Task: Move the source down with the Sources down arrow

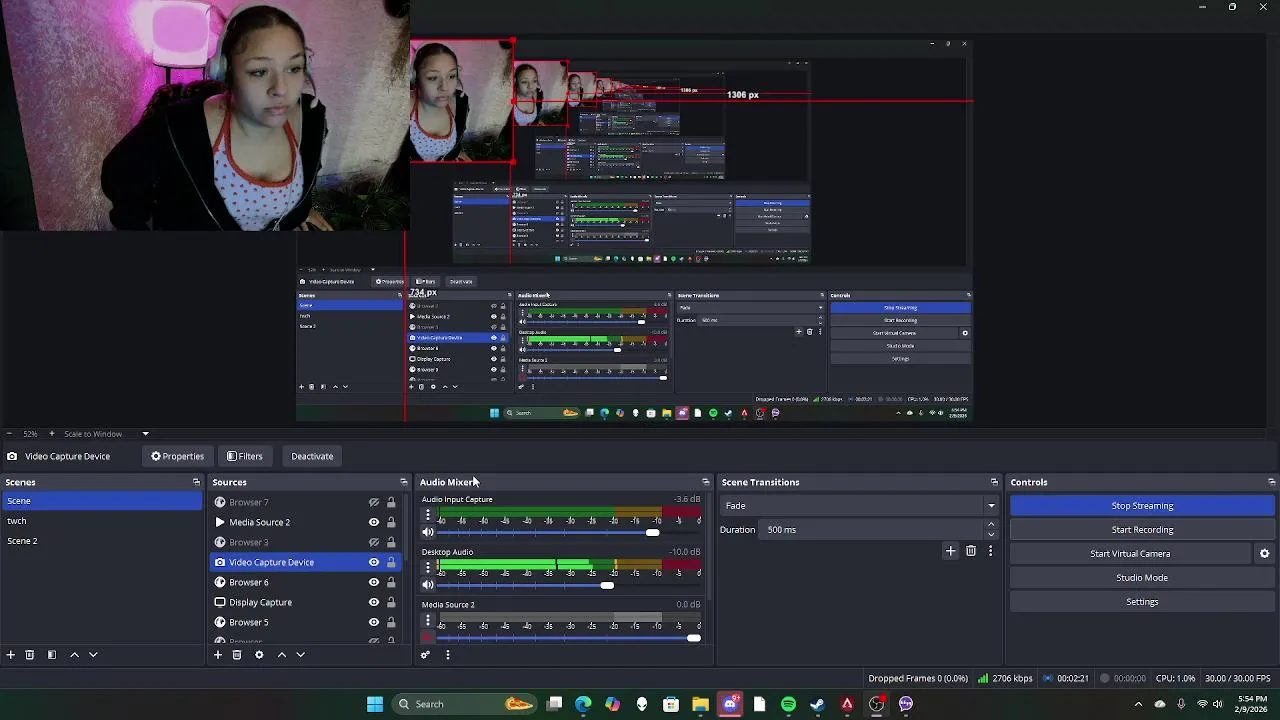Action: tap(300, 655)
